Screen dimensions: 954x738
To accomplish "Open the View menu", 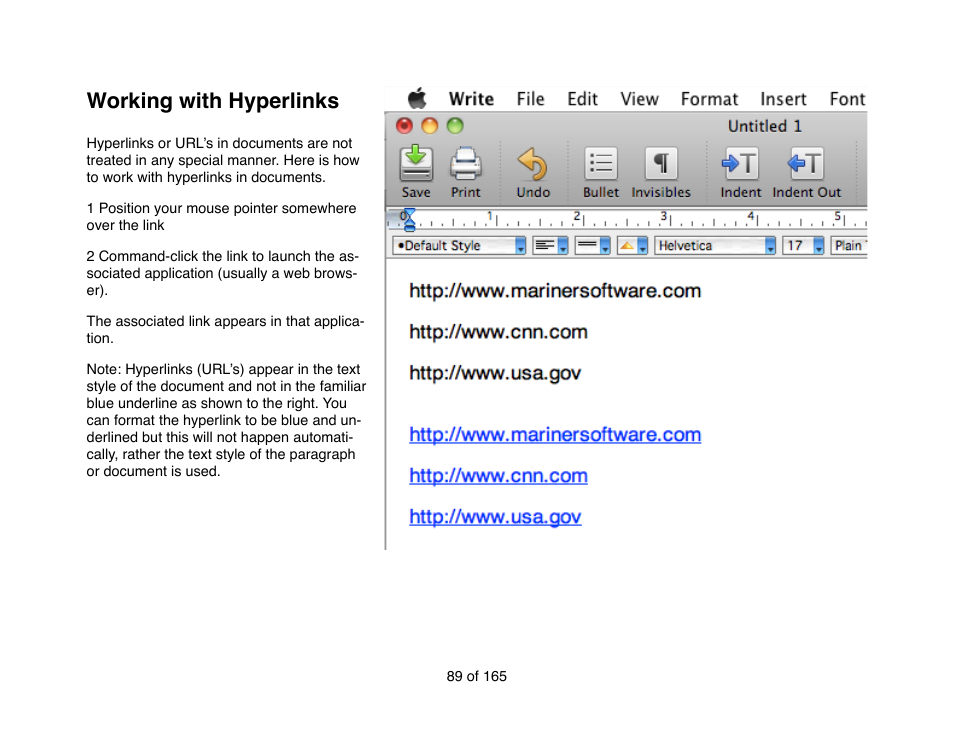I will coord(639,99).
